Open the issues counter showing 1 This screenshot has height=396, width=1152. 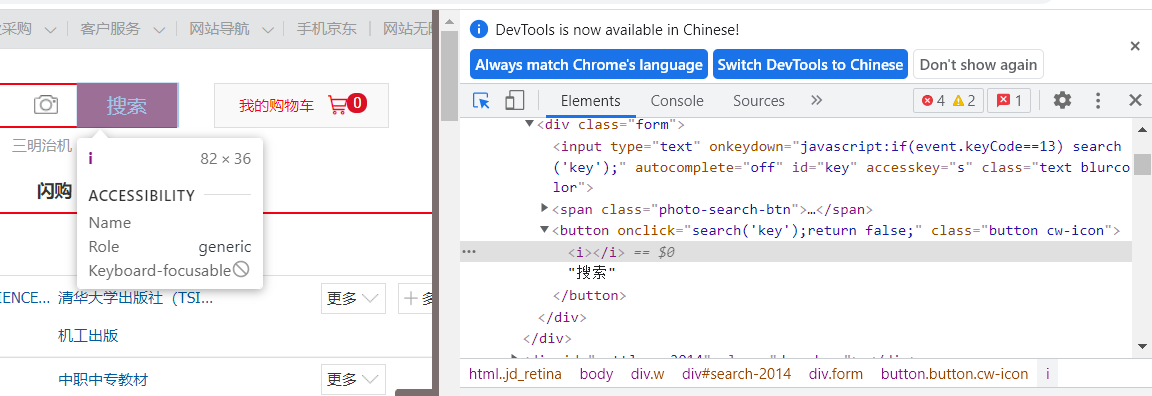pyautogui.click(x=1009, y=101)
